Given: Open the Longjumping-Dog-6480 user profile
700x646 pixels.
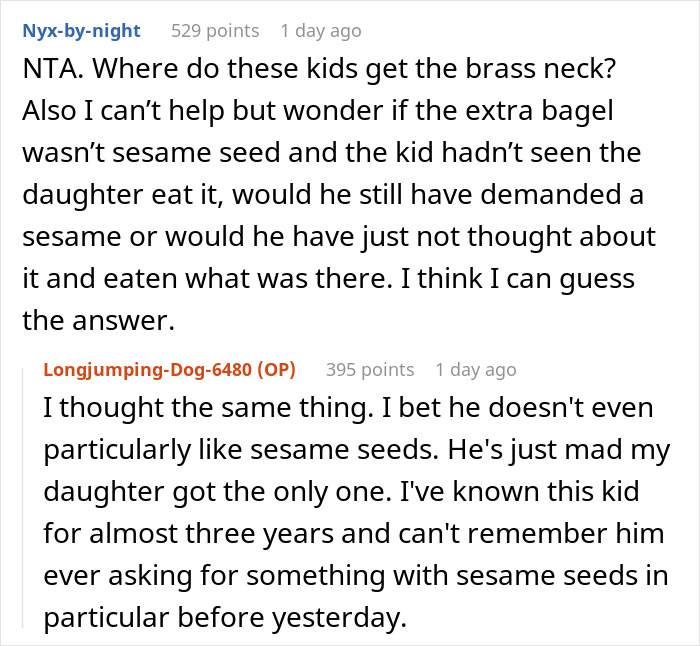Looking at the screenshot, I should (x=147, y=369).
